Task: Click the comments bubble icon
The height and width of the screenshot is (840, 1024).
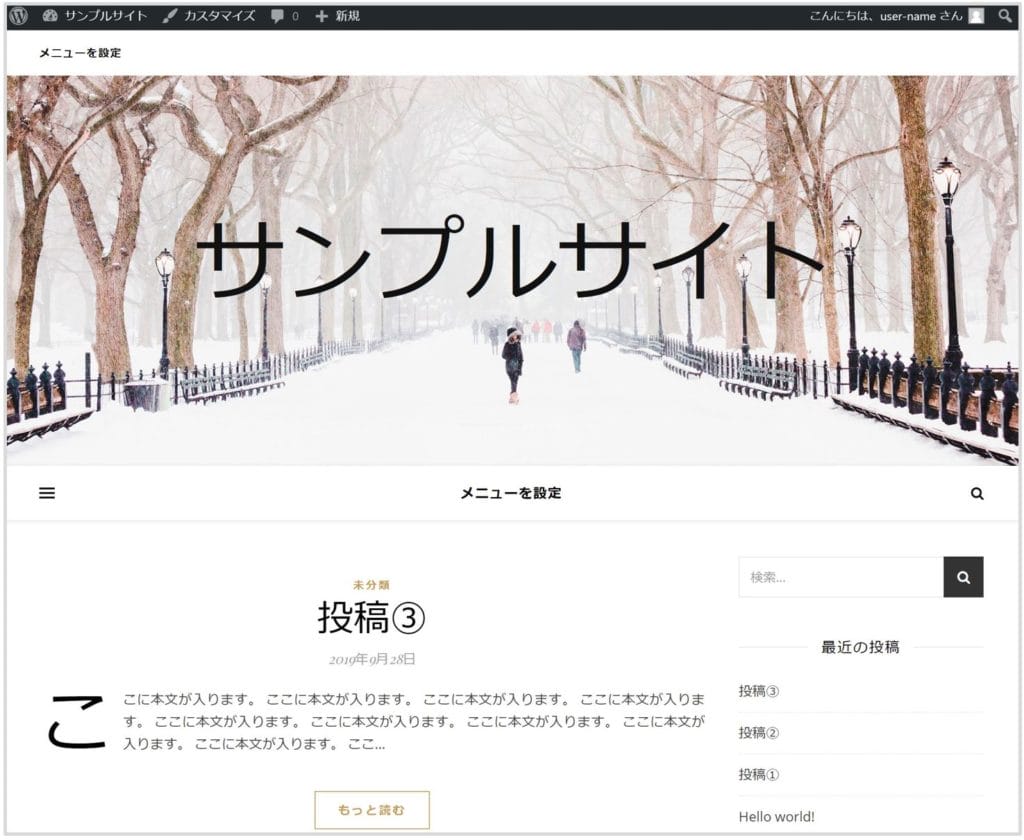Action: (x=278, y=17)
